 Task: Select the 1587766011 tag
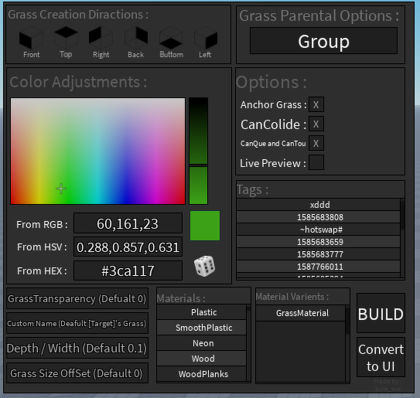click(x=319, y=267)
